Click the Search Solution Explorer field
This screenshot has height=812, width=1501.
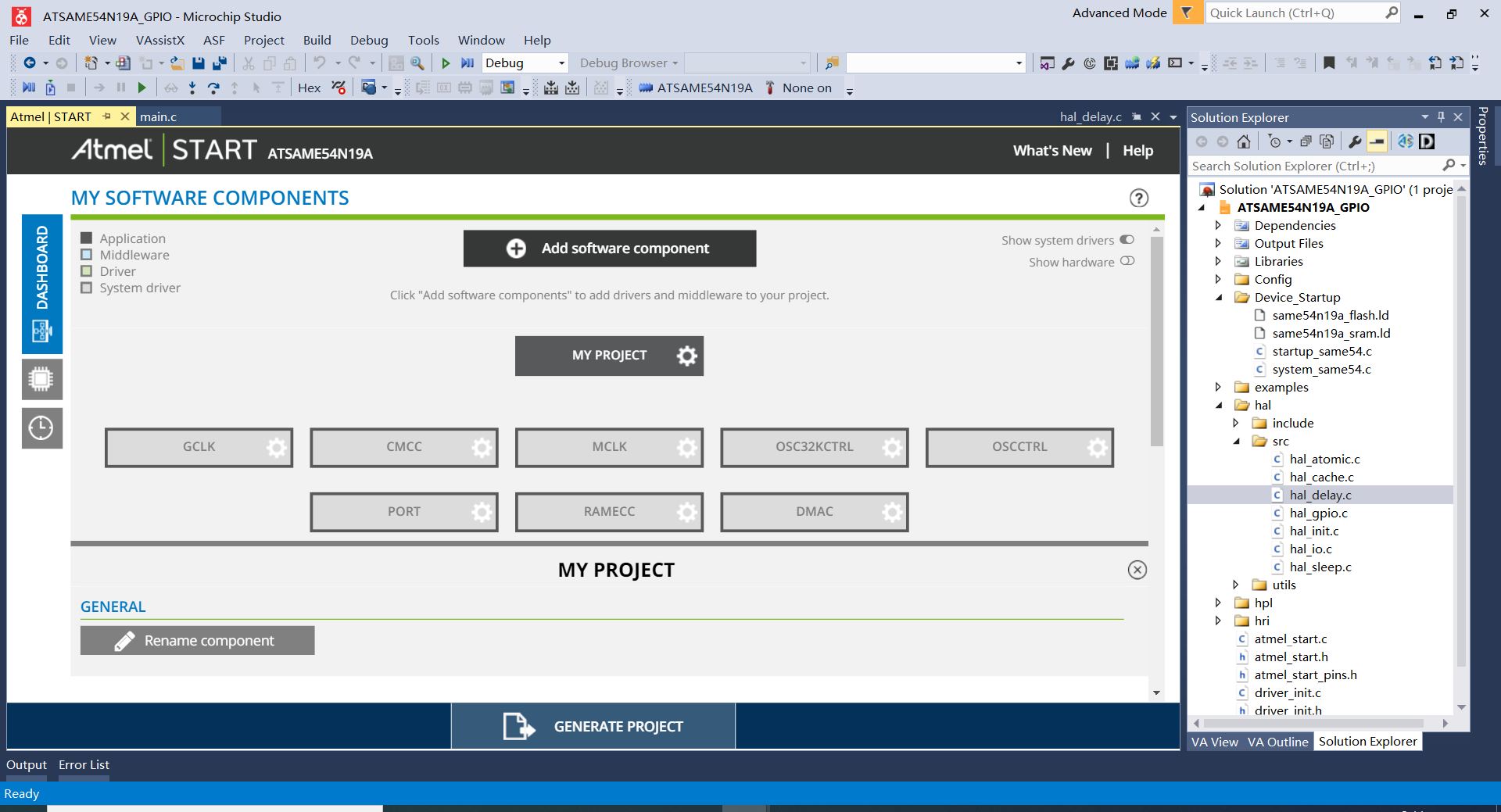coord(1313,166)
